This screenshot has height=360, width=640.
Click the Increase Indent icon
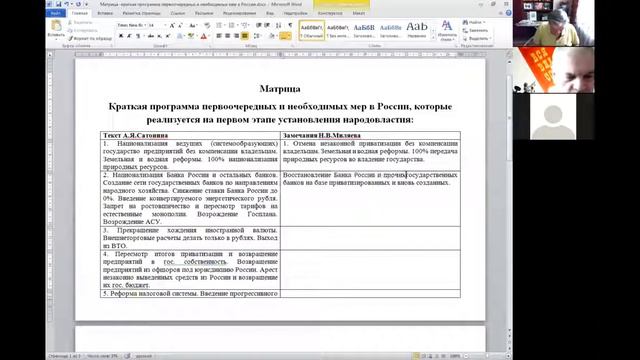(x=267, y=25)
